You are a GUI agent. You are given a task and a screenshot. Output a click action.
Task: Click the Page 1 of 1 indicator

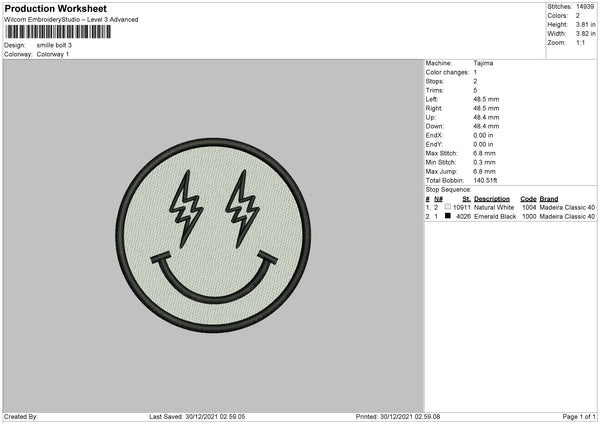pyautogui.click(x=579, y=417)
